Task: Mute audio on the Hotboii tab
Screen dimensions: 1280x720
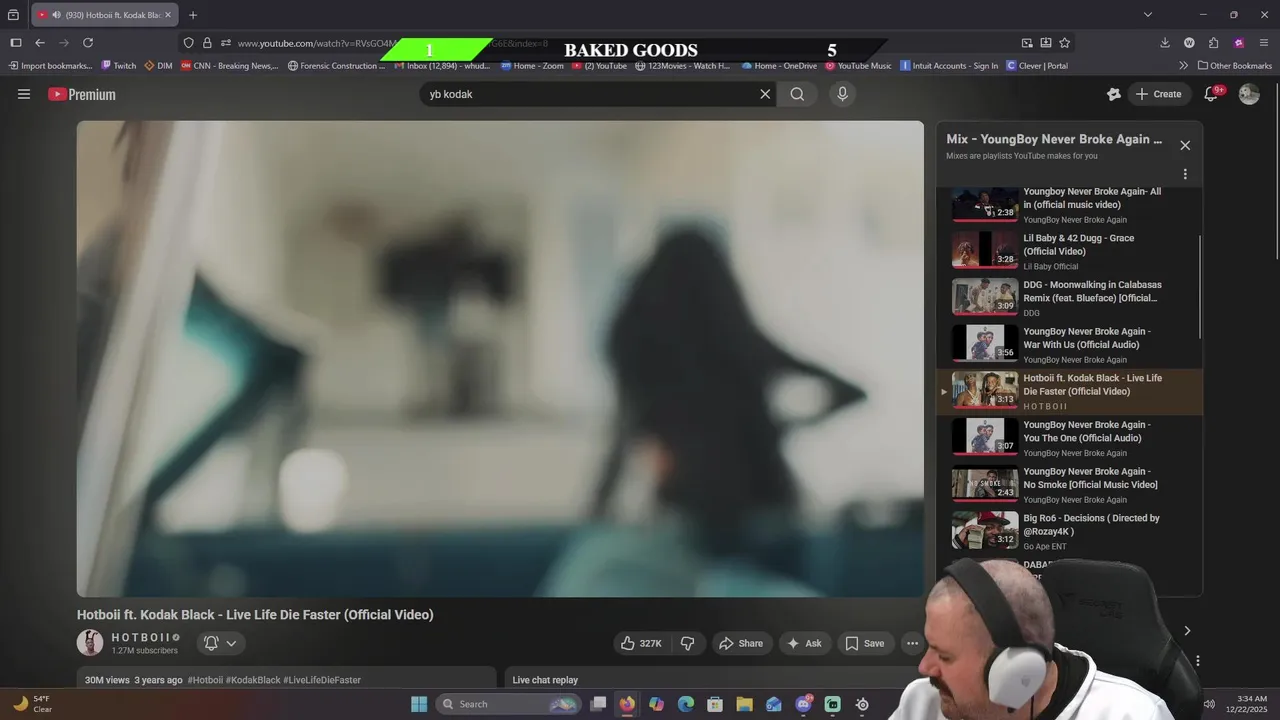Action: (x=55, y=15)
